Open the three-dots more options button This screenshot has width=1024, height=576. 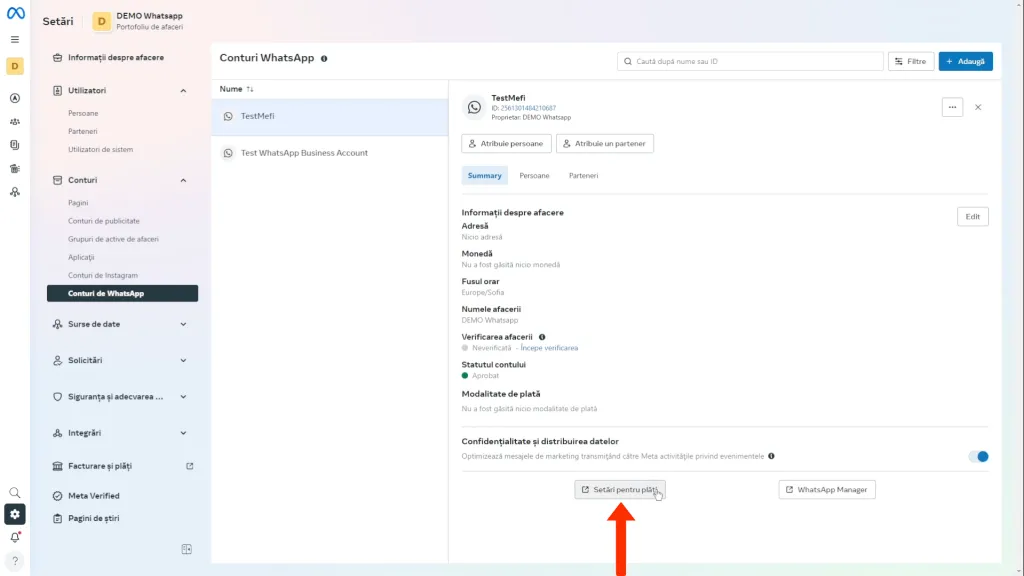click(952, 107)
